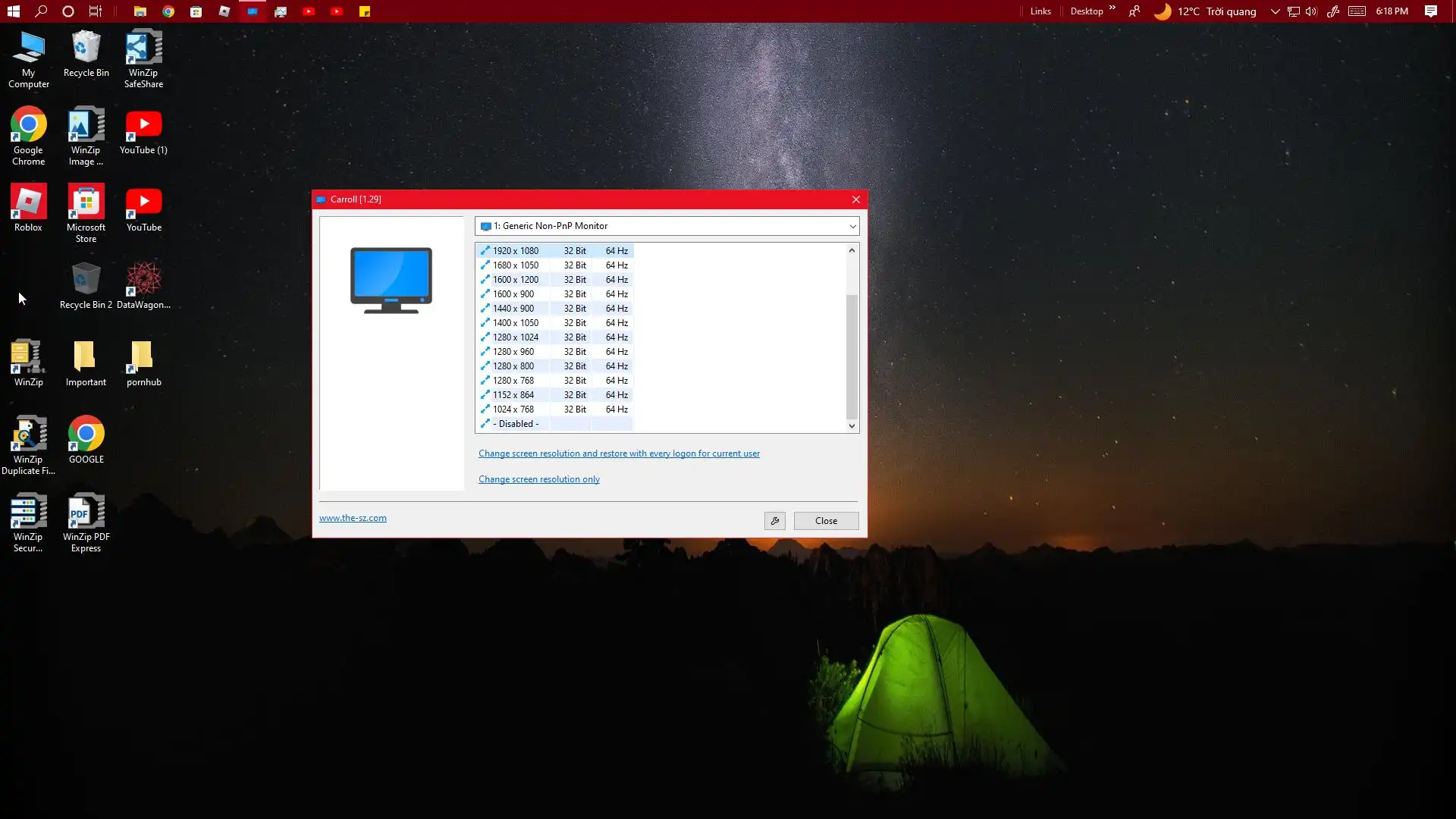Click the Windows Start button
Viewport: 1456px width, 819px height.
tap(13, 11)
